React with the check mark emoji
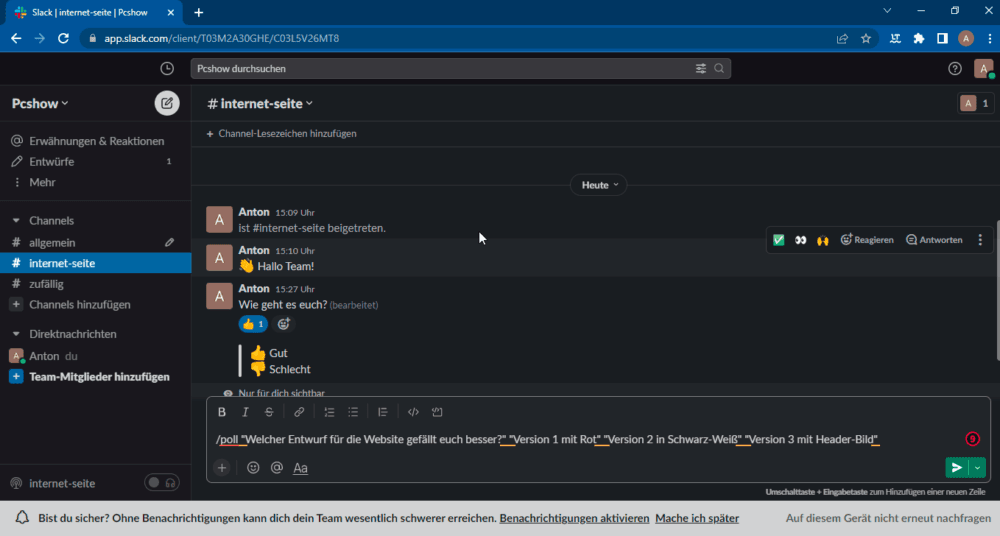 tap(779, 240)
